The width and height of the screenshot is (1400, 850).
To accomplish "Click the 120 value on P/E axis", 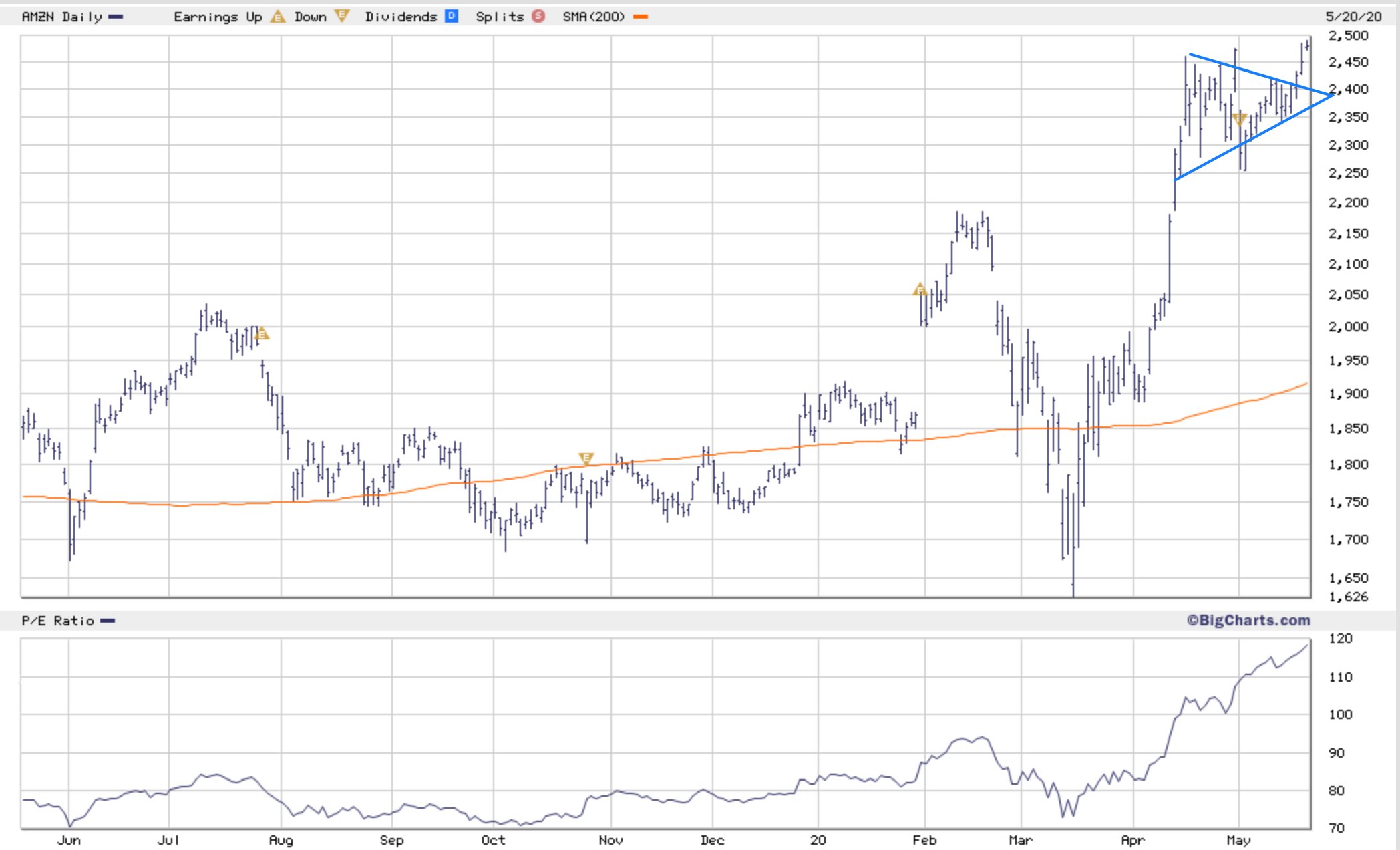I will coord(1340,638).
